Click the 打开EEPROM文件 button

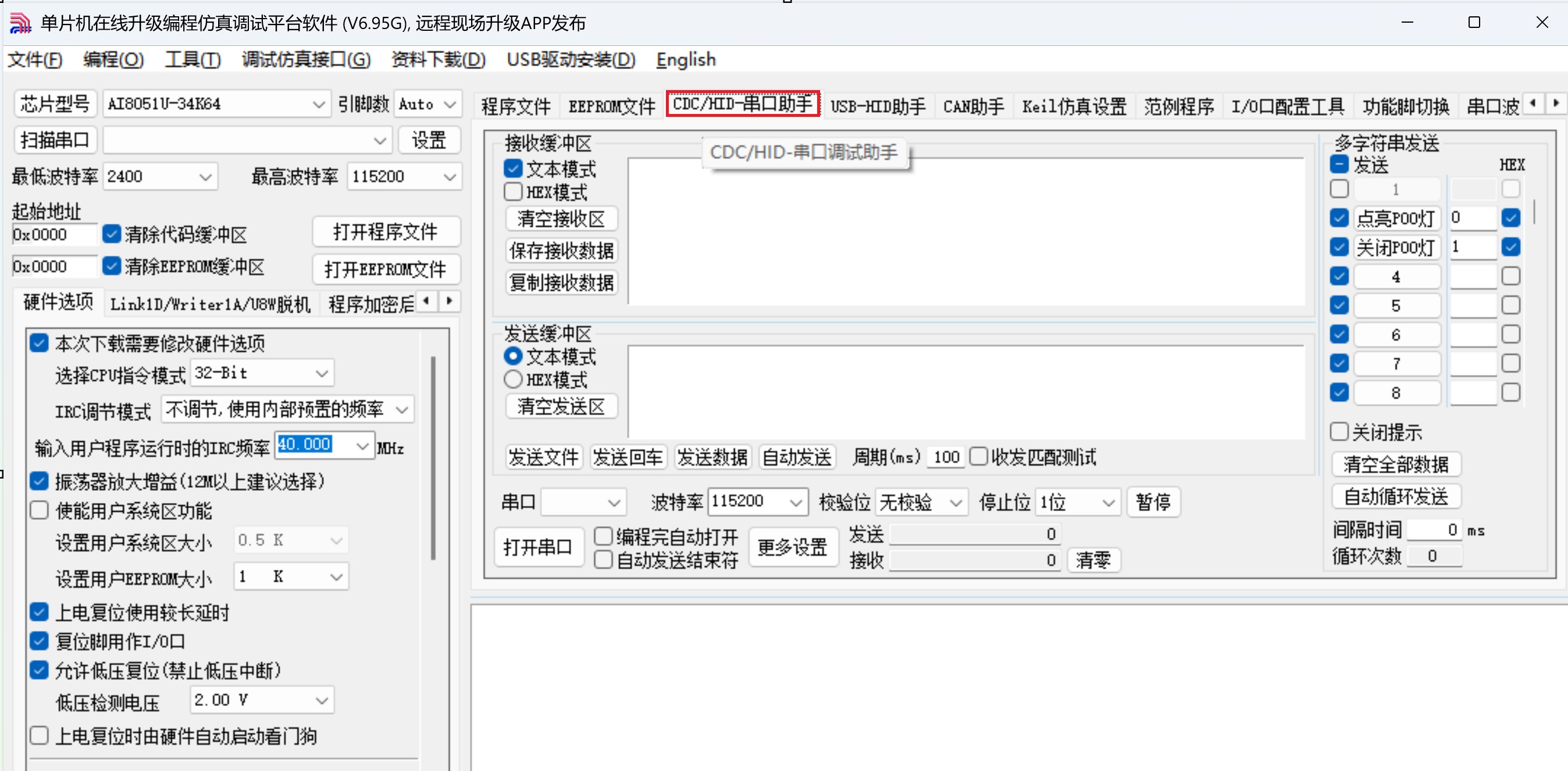click(386, 269)
